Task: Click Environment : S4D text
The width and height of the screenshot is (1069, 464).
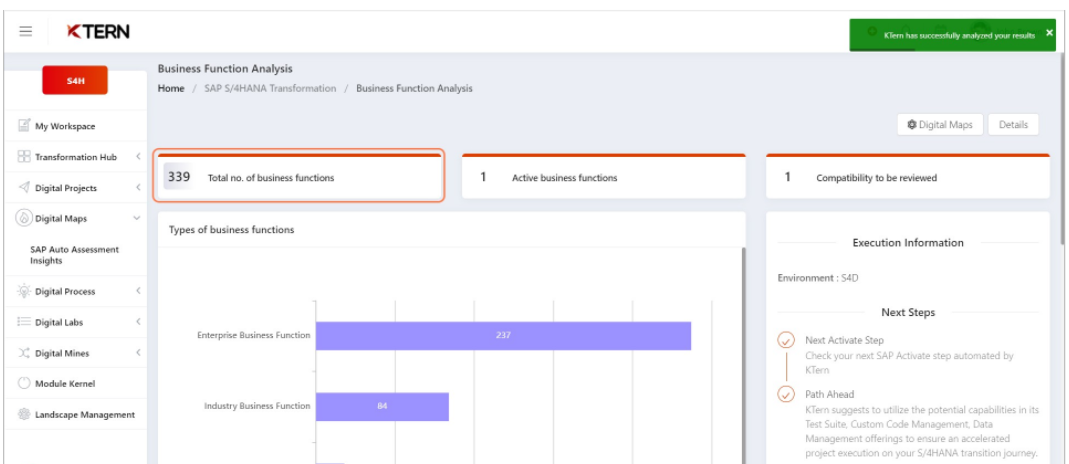Action: [819, 278]
